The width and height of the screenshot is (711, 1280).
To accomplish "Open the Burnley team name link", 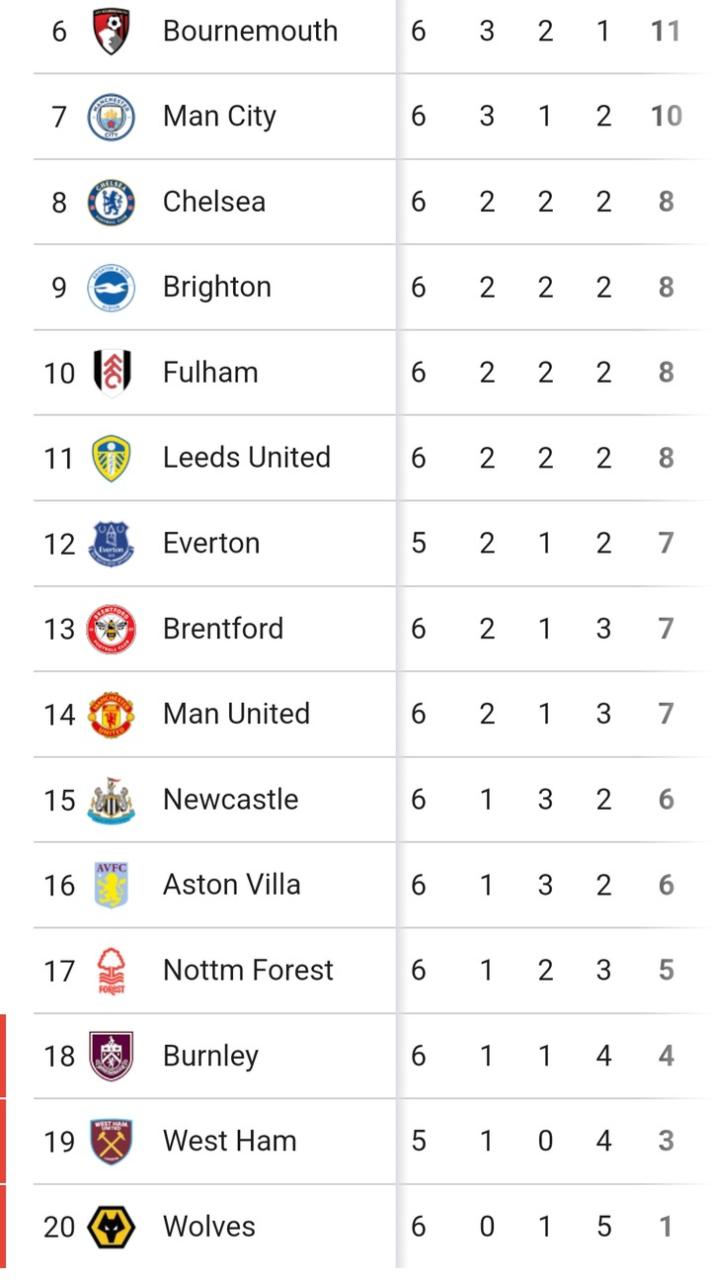I will [x=210, y=1056].
